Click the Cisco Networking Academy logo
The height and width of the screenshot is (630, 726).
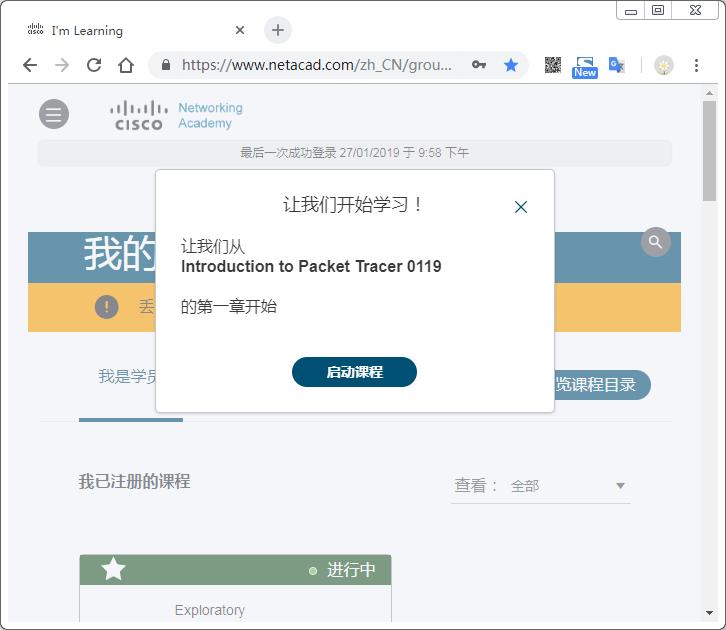click(176, 116)
